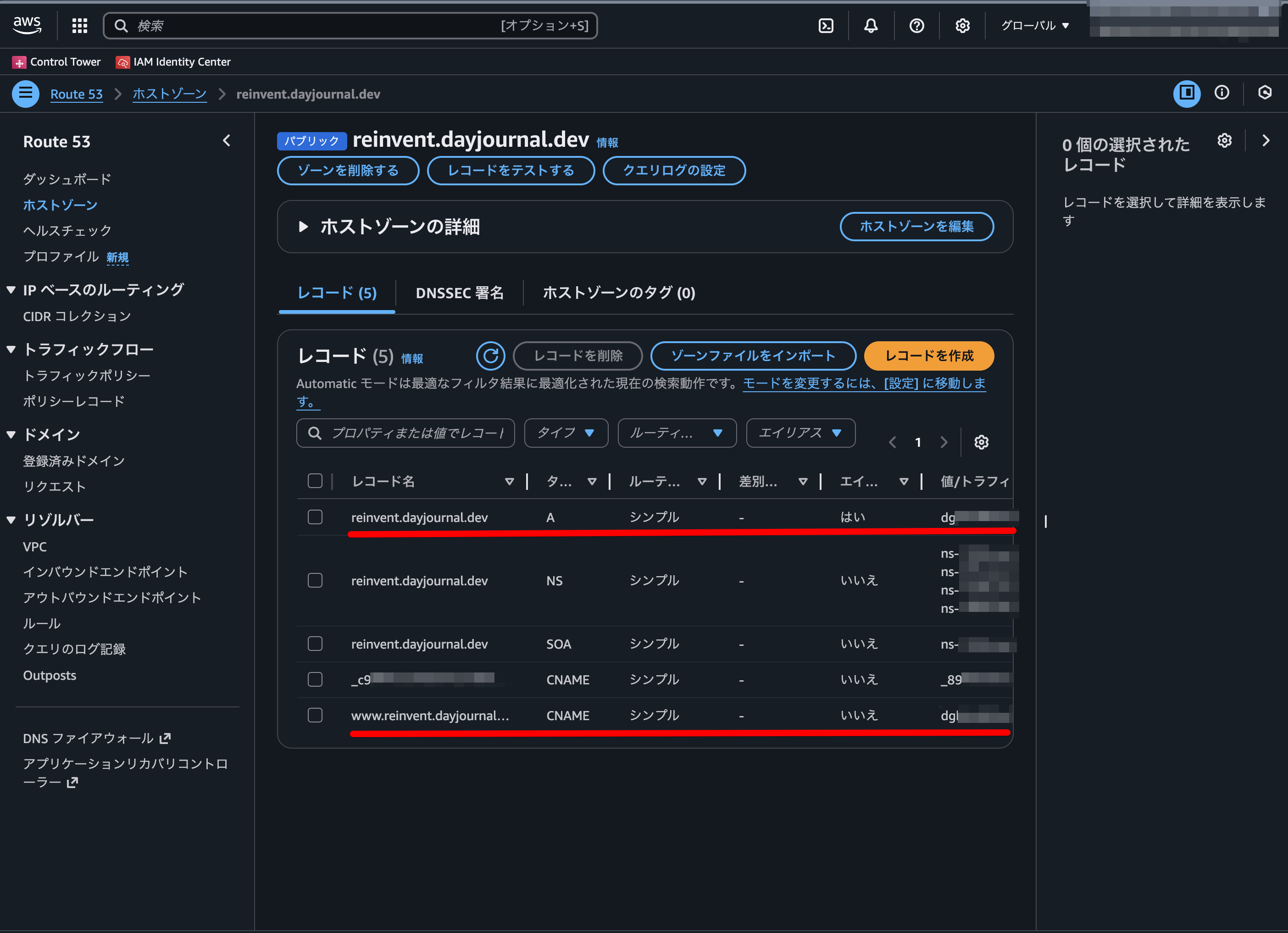Click the Route 53 breadcrumb link

(77, 94)
